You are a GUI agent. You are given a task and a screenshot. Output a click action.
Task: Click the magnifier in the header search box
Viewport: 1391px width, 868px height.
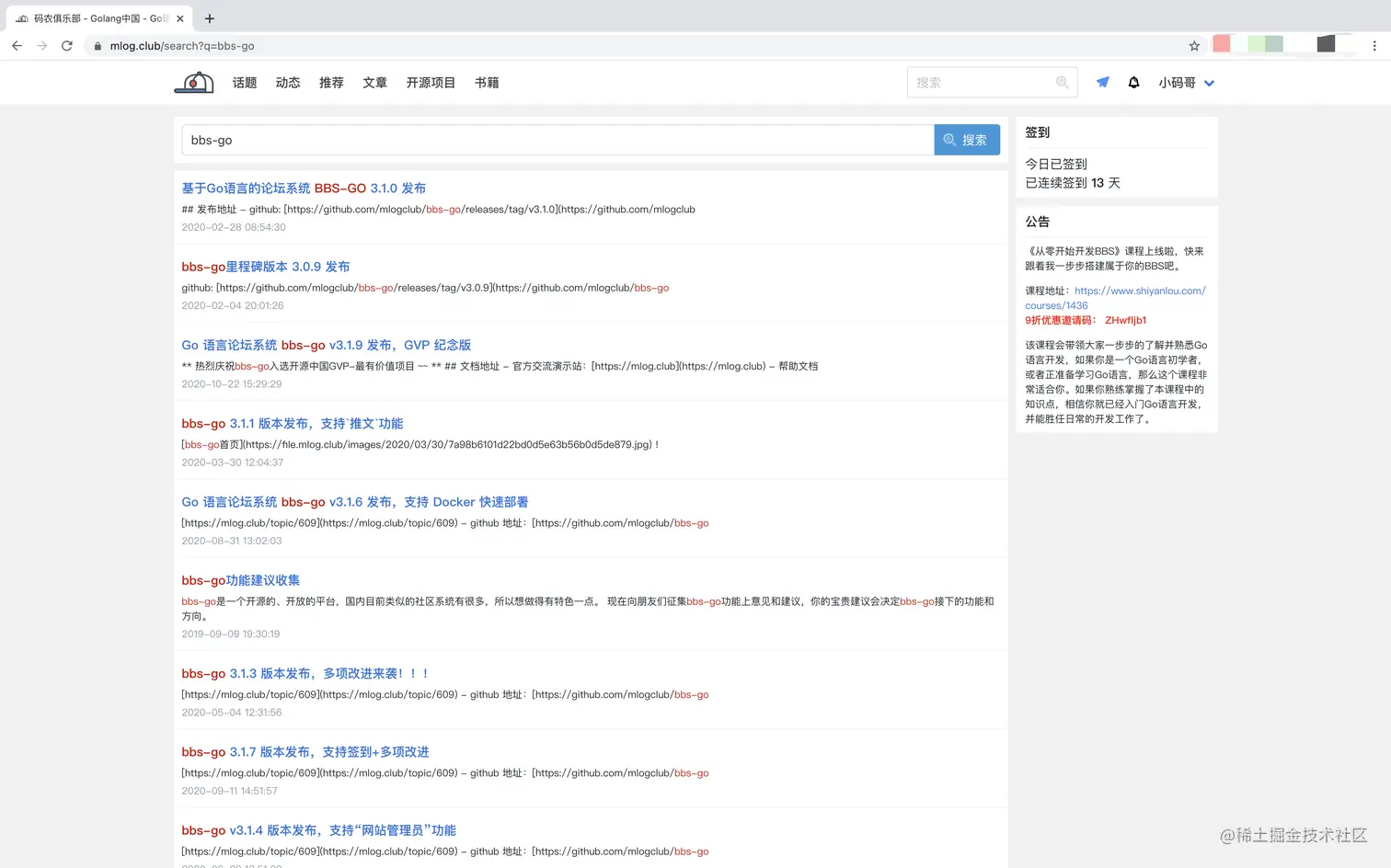[x=1062, y=82]
